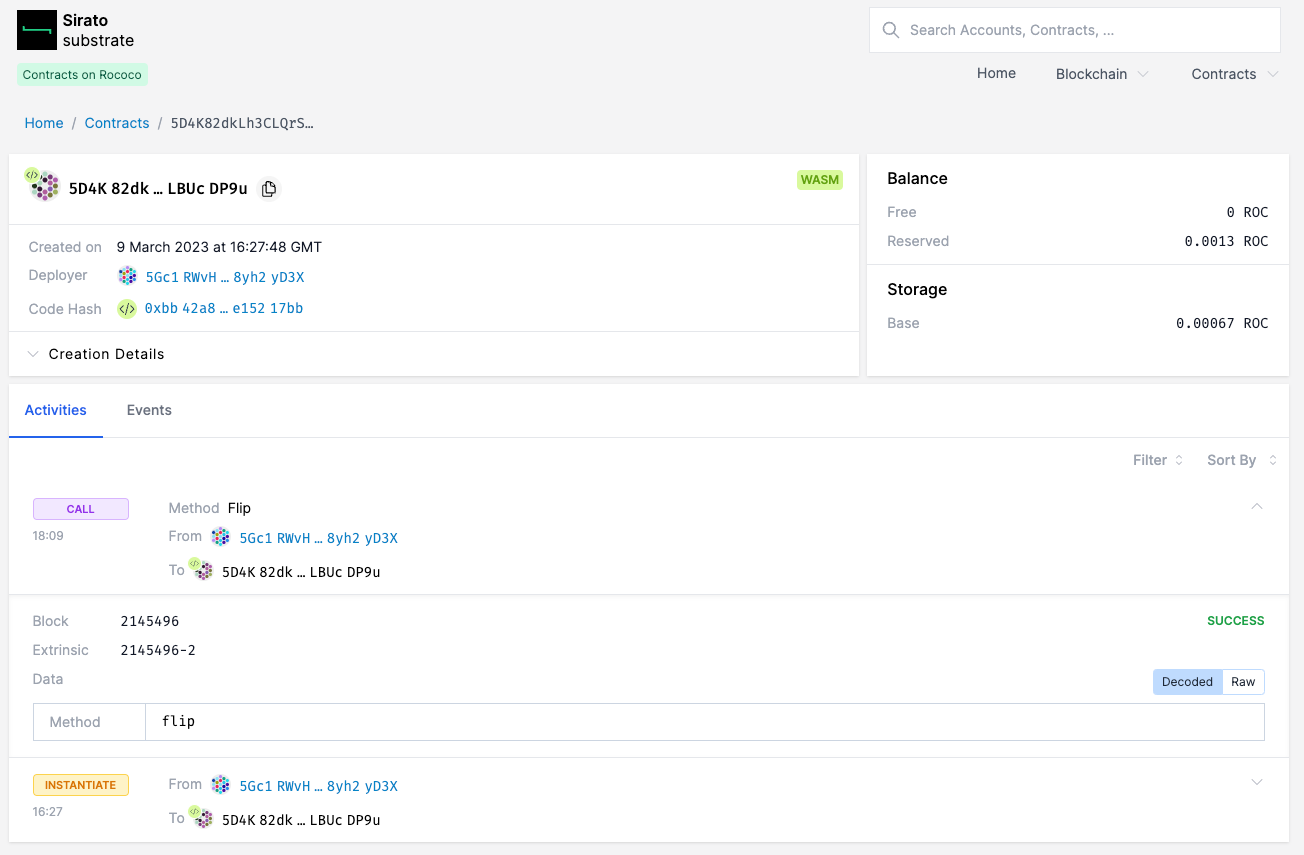
Task: Open the Filter dropdown
Action: [1158, 460]
